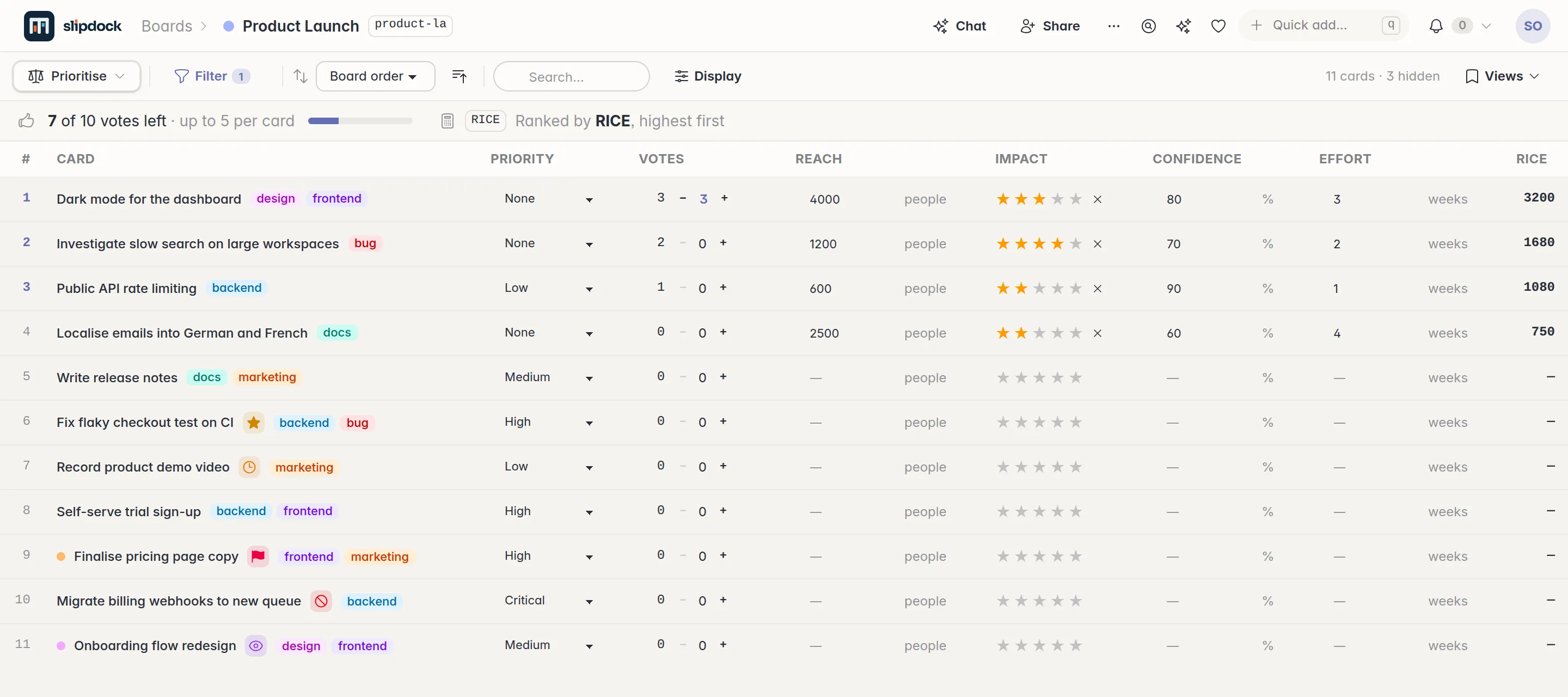Go to Boards breadcrumb
1568x697 pixels.
(x=167, y=26)
